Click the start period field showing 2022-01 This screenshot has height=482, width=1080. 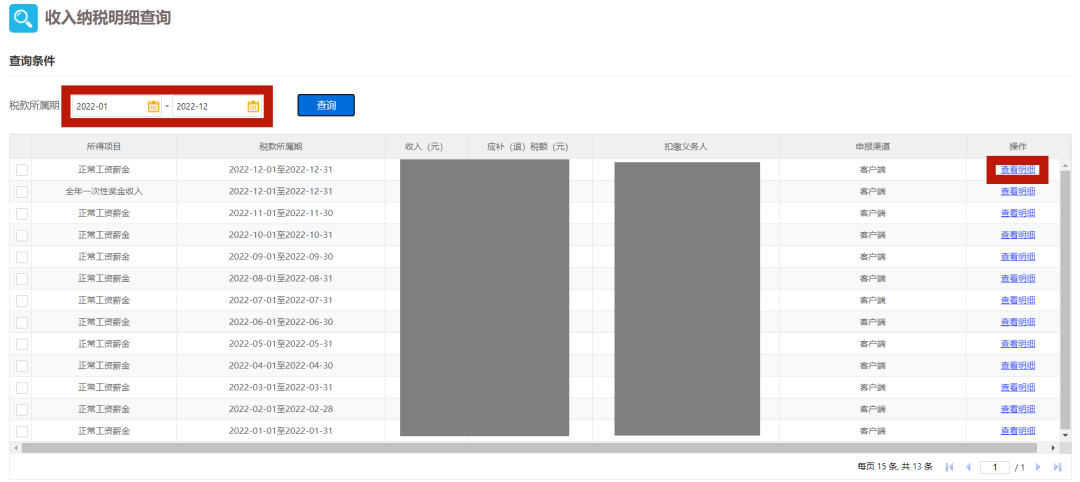click(x=108, y=106)
